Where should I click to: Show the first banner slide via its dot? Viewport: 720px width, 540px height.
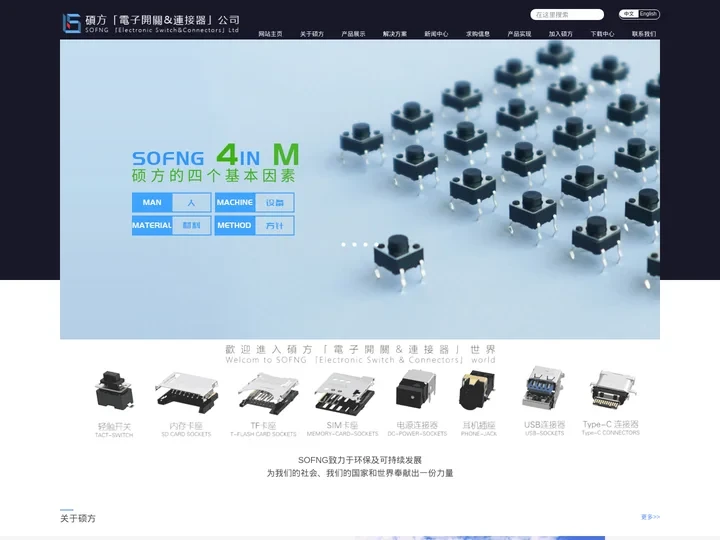tap(343, 244)
